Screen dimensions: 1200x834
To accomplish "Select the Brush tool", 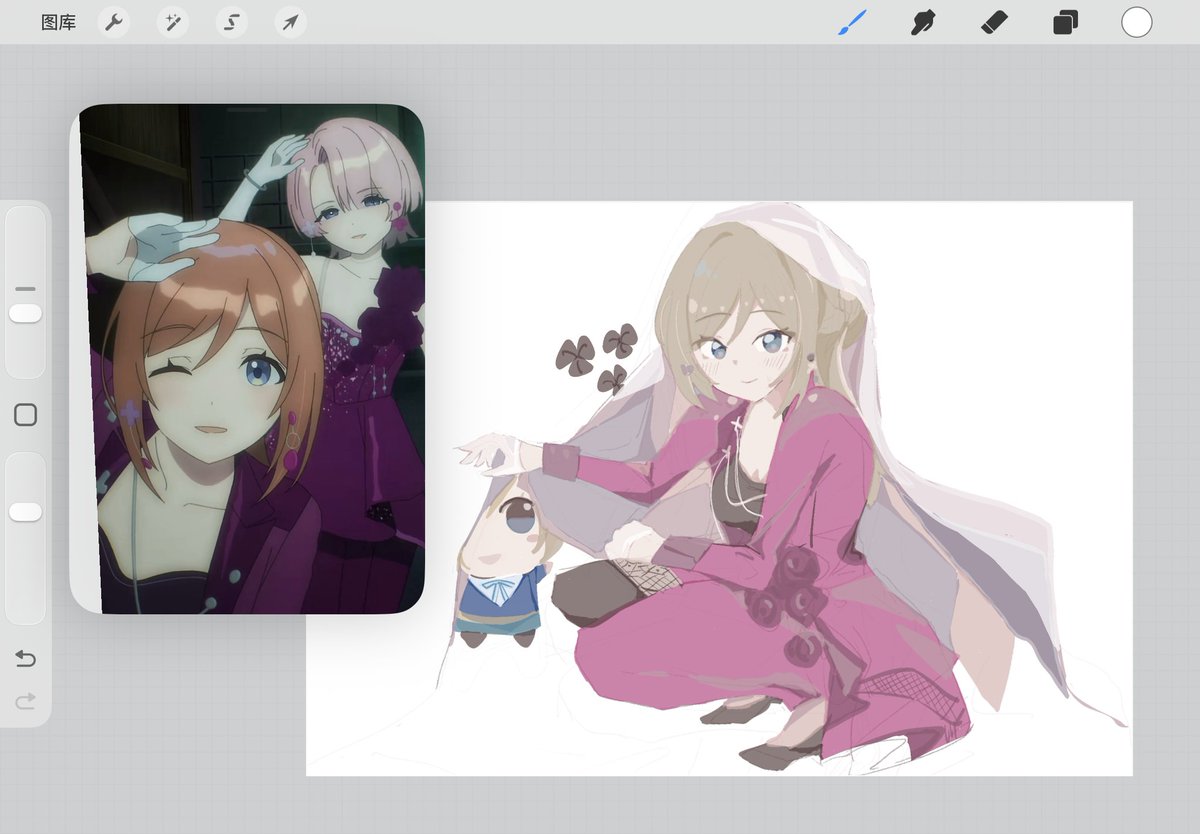I will (852, 22).
